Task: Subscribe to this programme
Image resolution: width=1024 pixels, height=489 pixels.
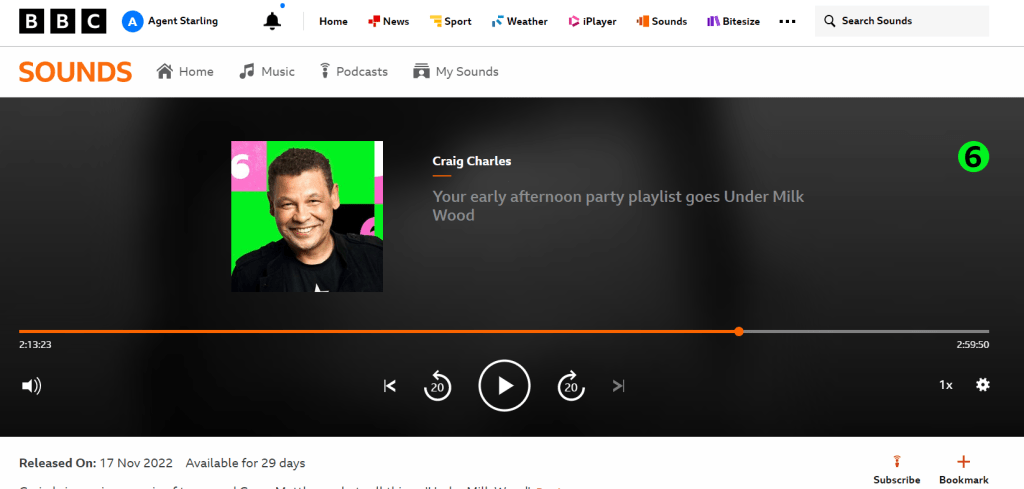Action: click(x=896, y=470)
